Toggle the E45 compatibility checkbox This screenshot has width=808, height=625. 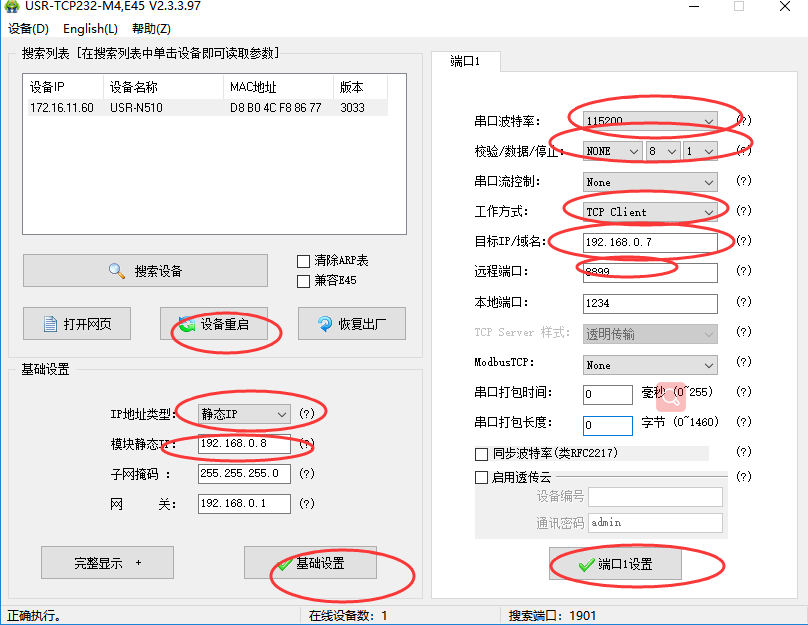(x=304, y=281)
